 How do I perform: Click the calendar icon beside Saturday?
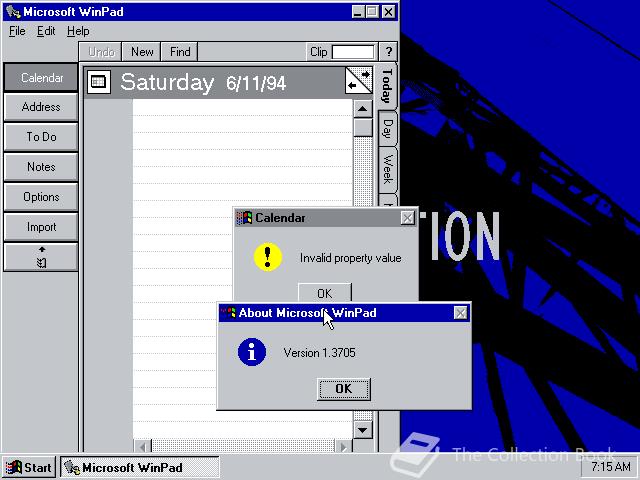point(99,82)
